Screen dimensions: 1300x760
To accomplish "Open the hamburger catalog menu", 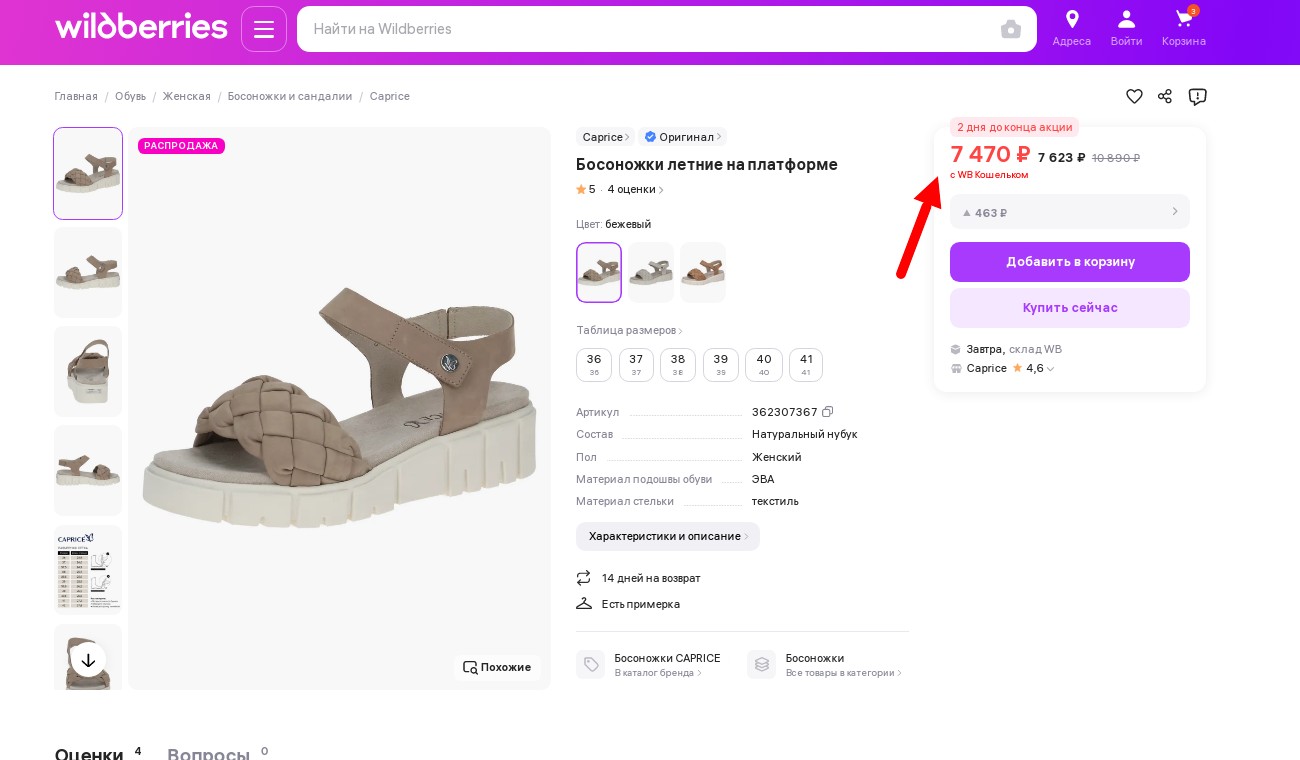I will (x=264, y=29).
